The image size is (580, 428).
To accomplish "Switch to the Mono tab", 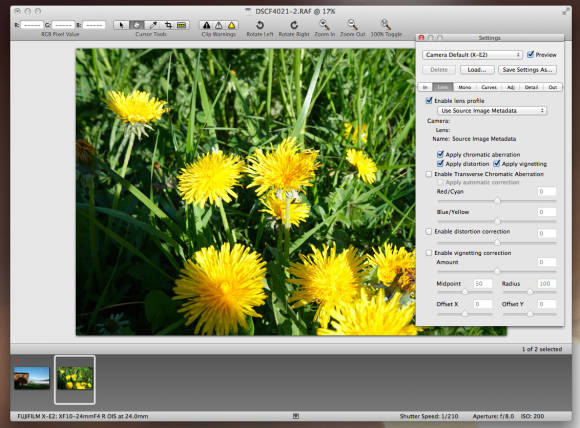I will click(x=465, y=87).
